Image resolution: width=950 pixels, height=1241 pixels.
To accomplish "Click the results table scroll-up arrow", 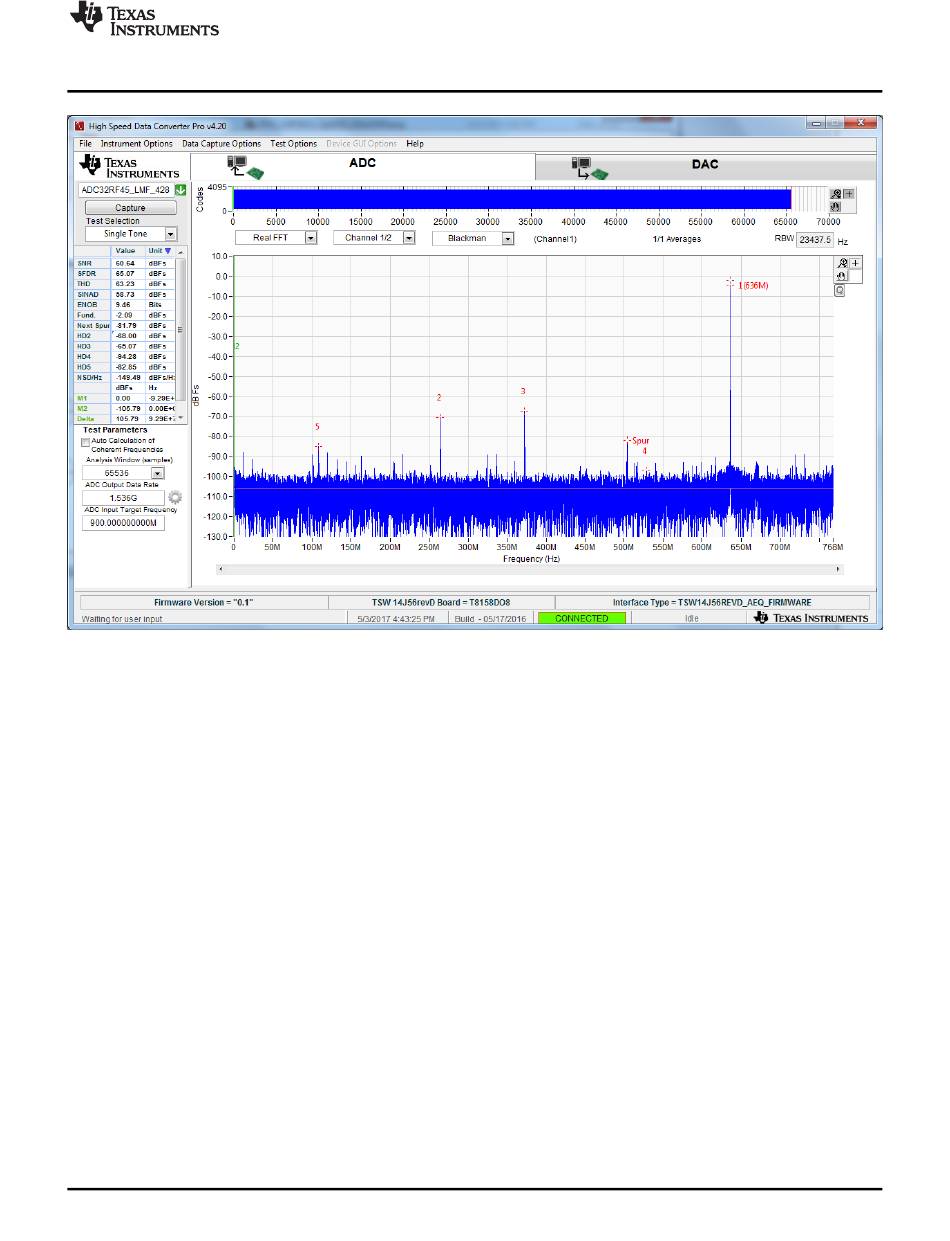I will pyautogui.click(x=181, y=251).
